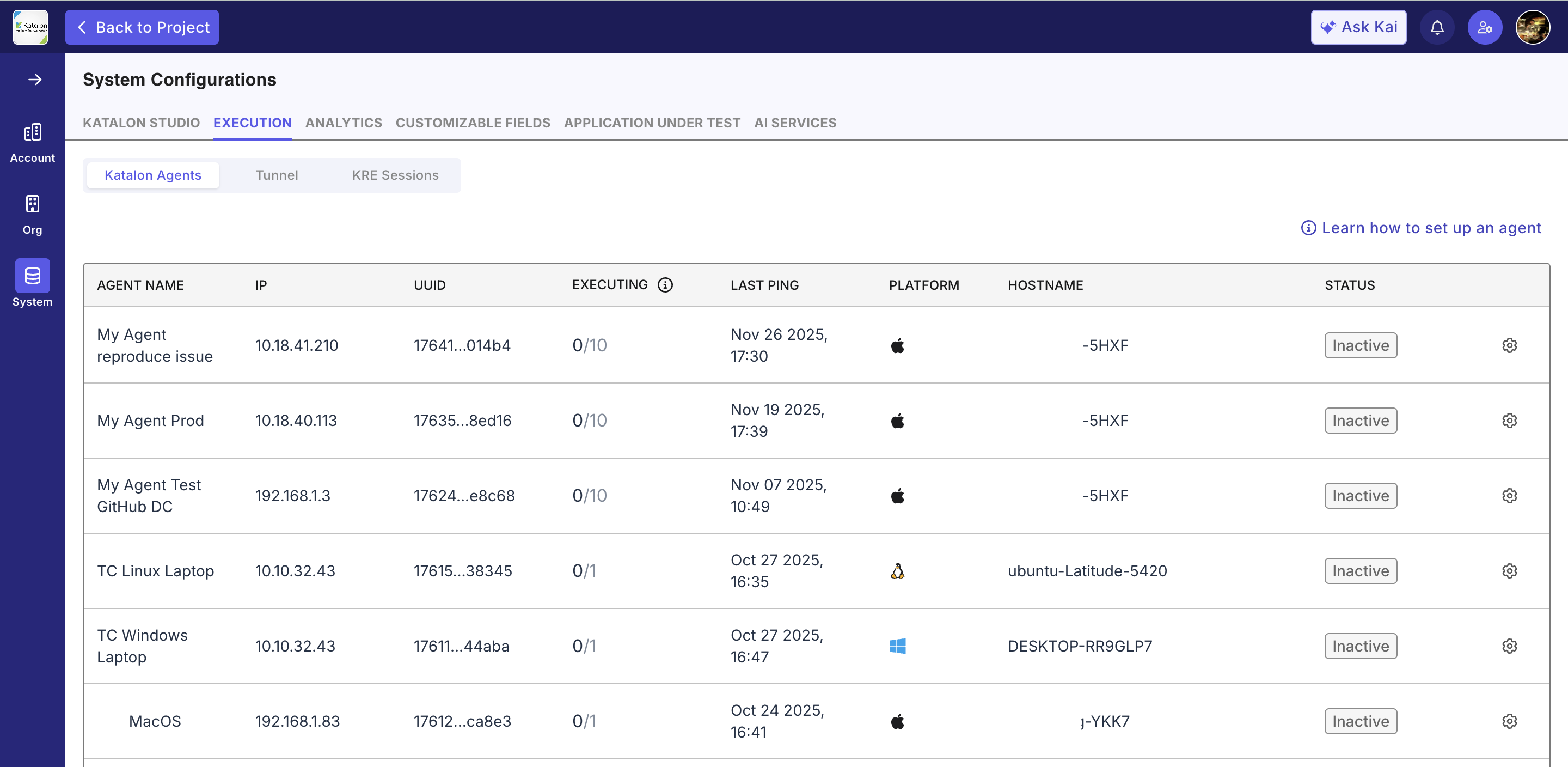1568x767 pixels.
Task: Switch to the KRE Sessions tab
Action: 395,175
